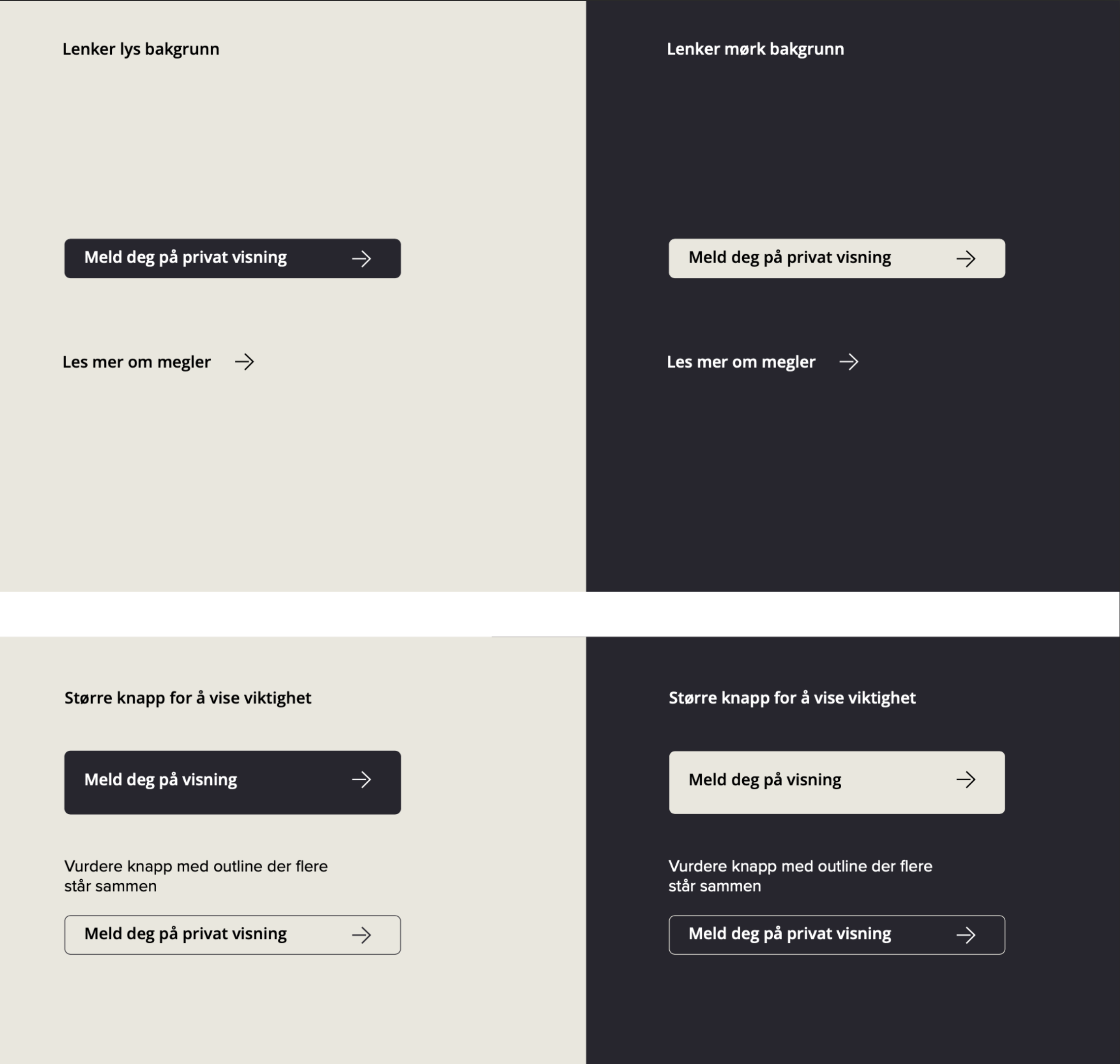Click arrow icon in dark filled privat visning button
The width and height of the screenshot is (1120, 1064).
361,259
